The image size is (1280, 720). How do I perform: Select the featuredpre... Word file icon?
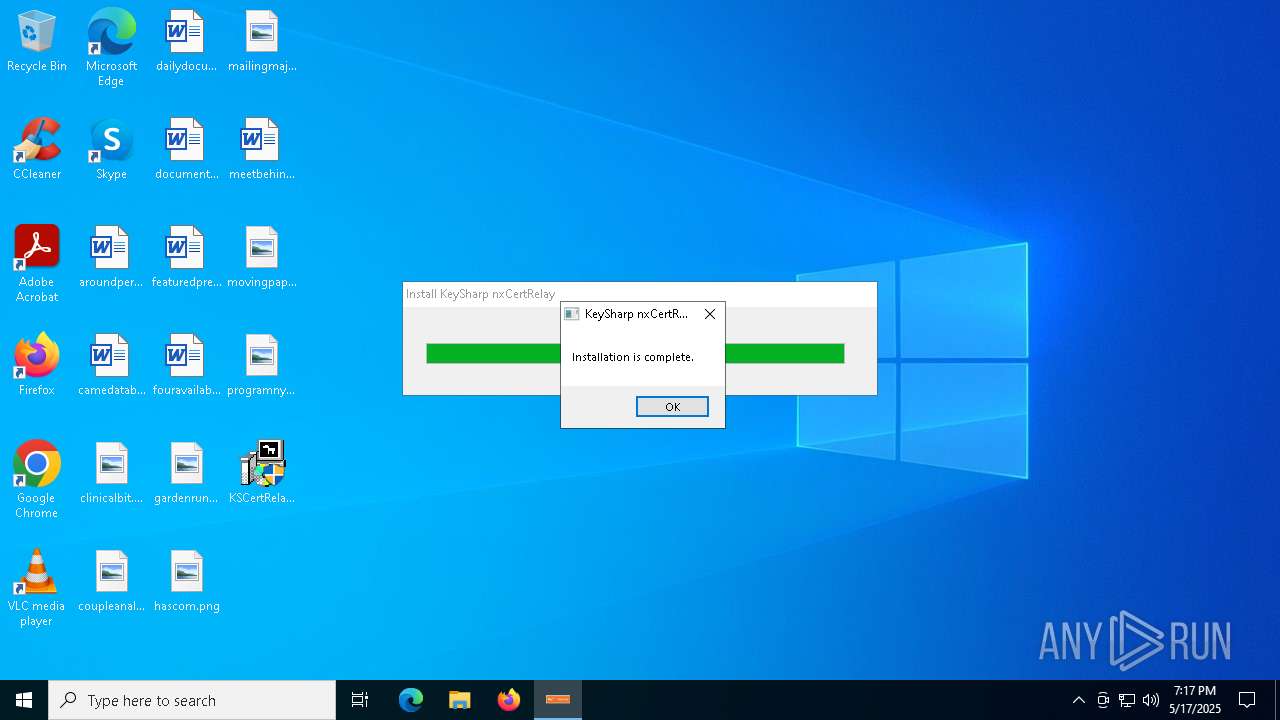186,258
